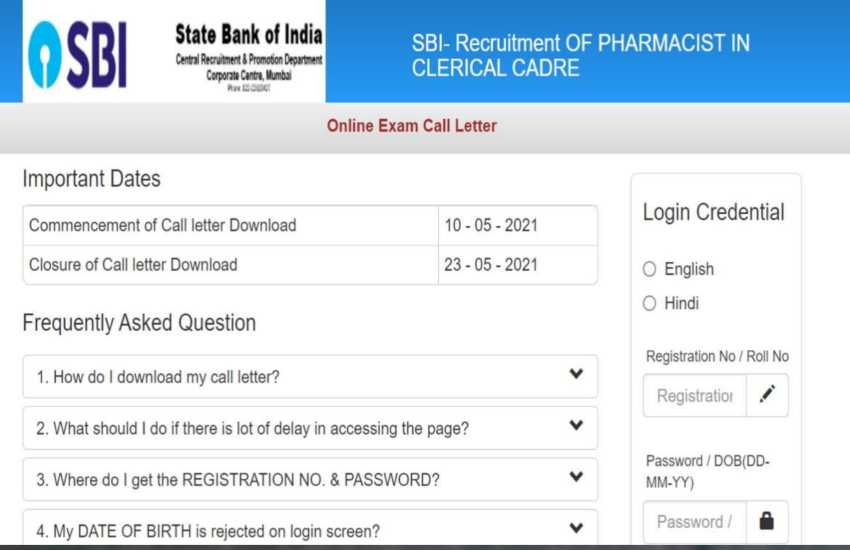Image resolution: width=850 pixels, height=550 pixels.
Task: Expand chevron for Date of Birth rejected question
Action: 576,528
